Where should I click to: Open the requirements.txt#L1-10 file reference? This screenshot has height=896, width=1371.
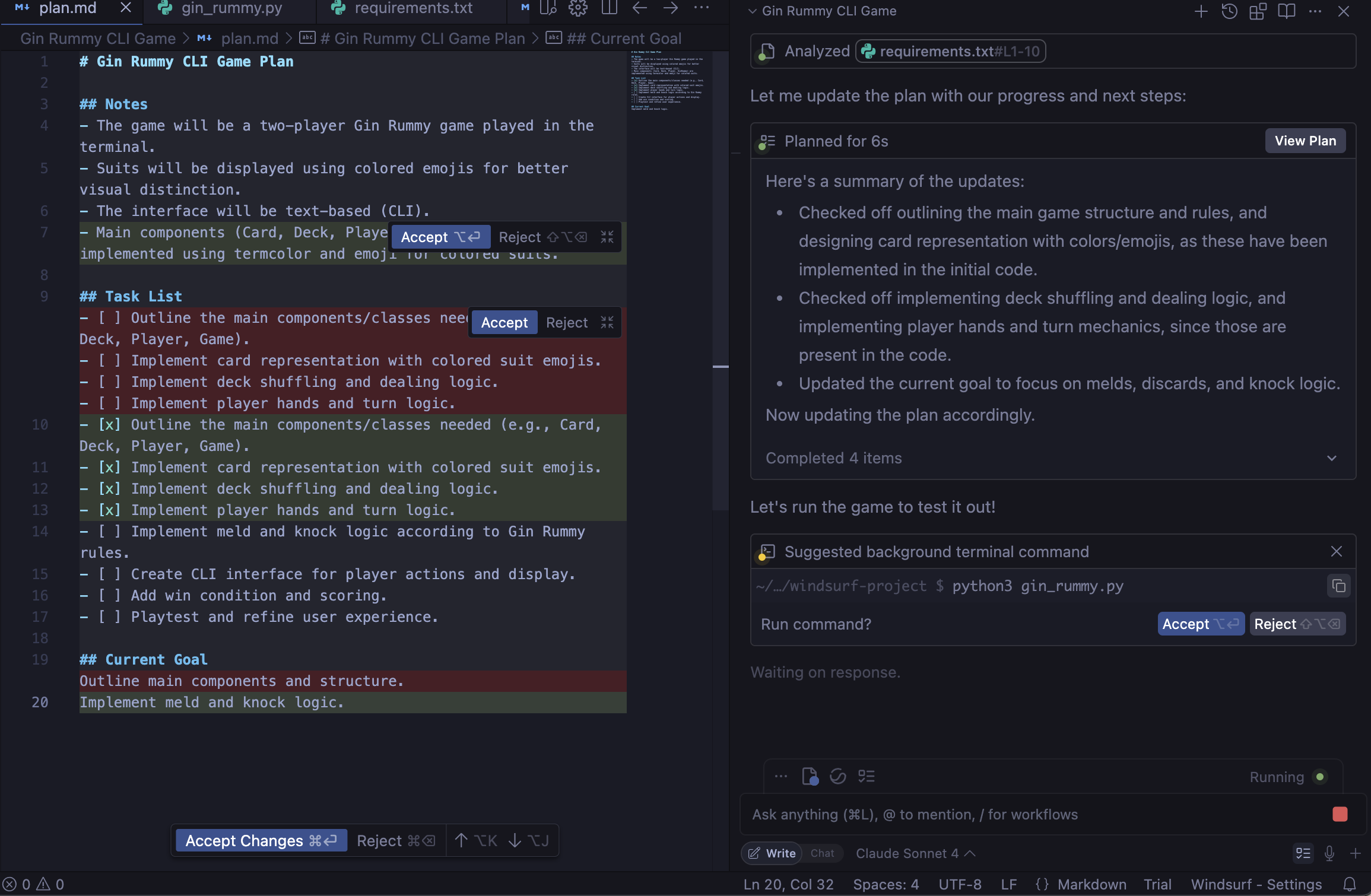coord(951,52)
